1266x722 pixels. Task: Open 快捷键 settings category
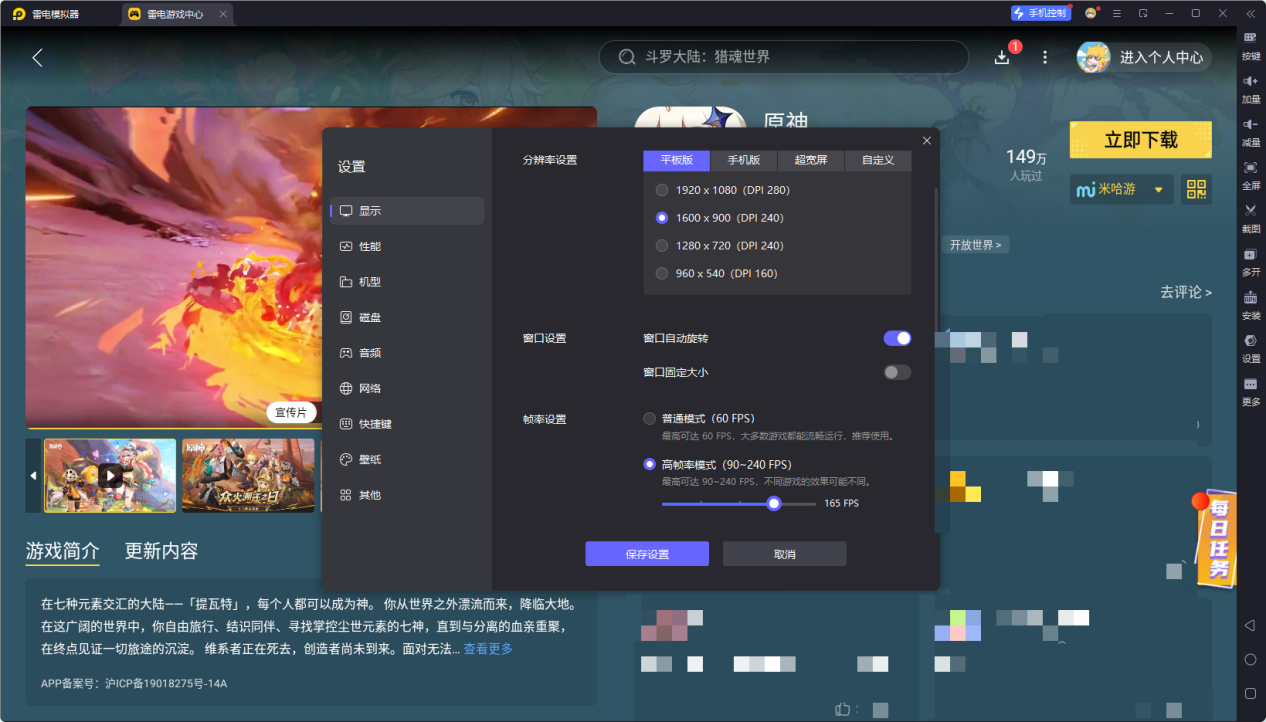point(407,424)
